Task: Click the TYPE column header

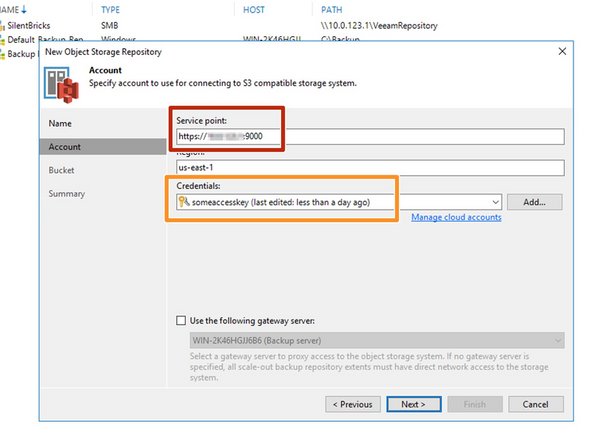Action: 110,10
